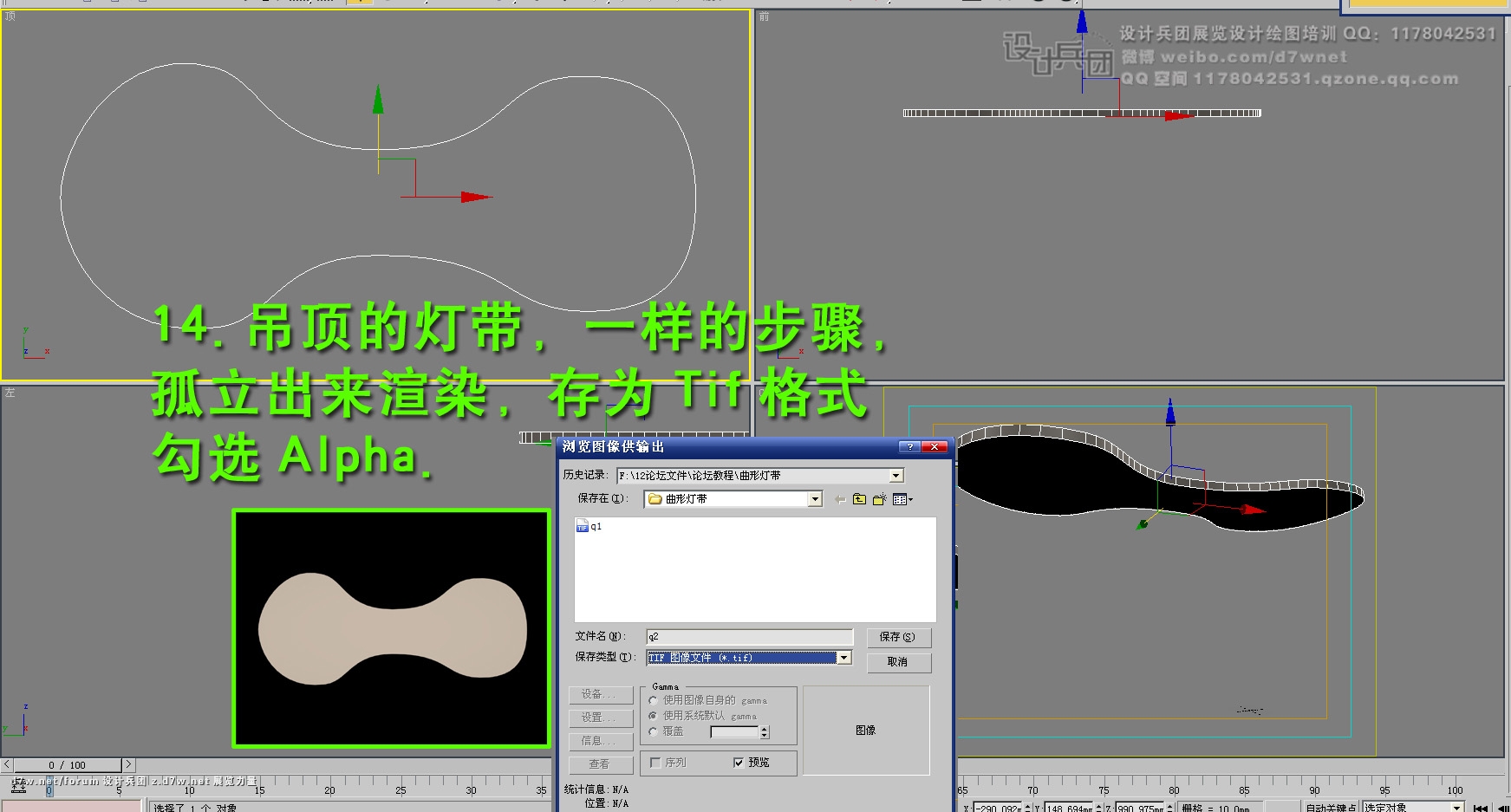This screenshot has width=1511, height=812.
Task: Click the Info (信息...) button
Action: point(600,741)
